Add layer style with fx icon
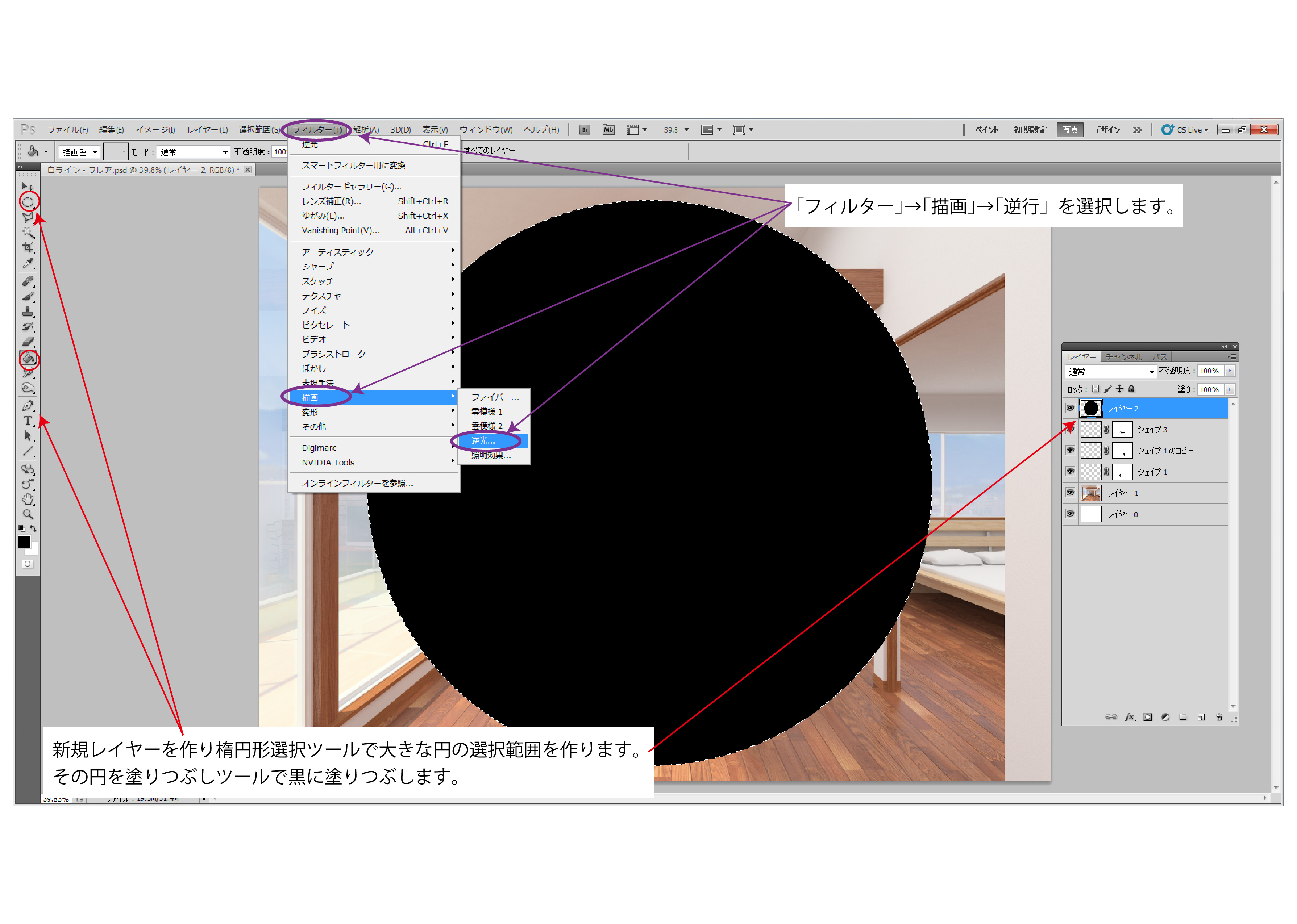 1130,717
